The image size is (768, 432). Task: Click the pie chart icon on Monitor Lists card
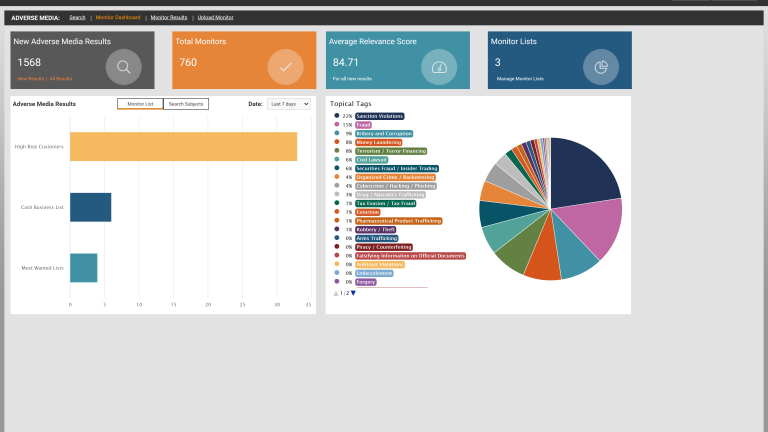[601, 68]
